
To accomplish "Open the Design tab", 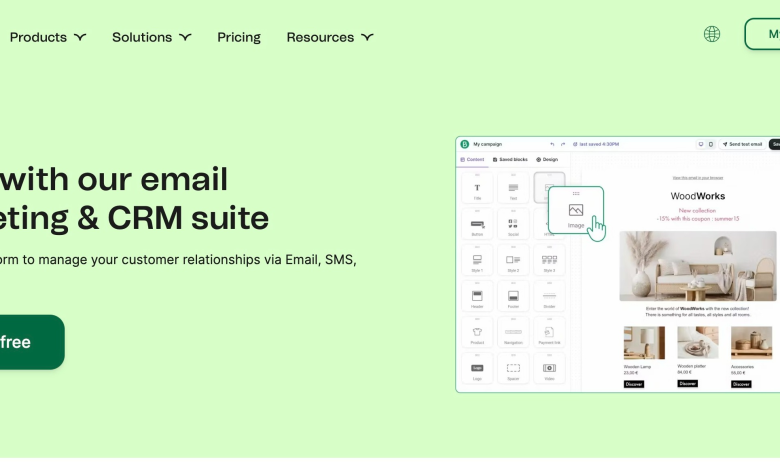I will point(547,159).
